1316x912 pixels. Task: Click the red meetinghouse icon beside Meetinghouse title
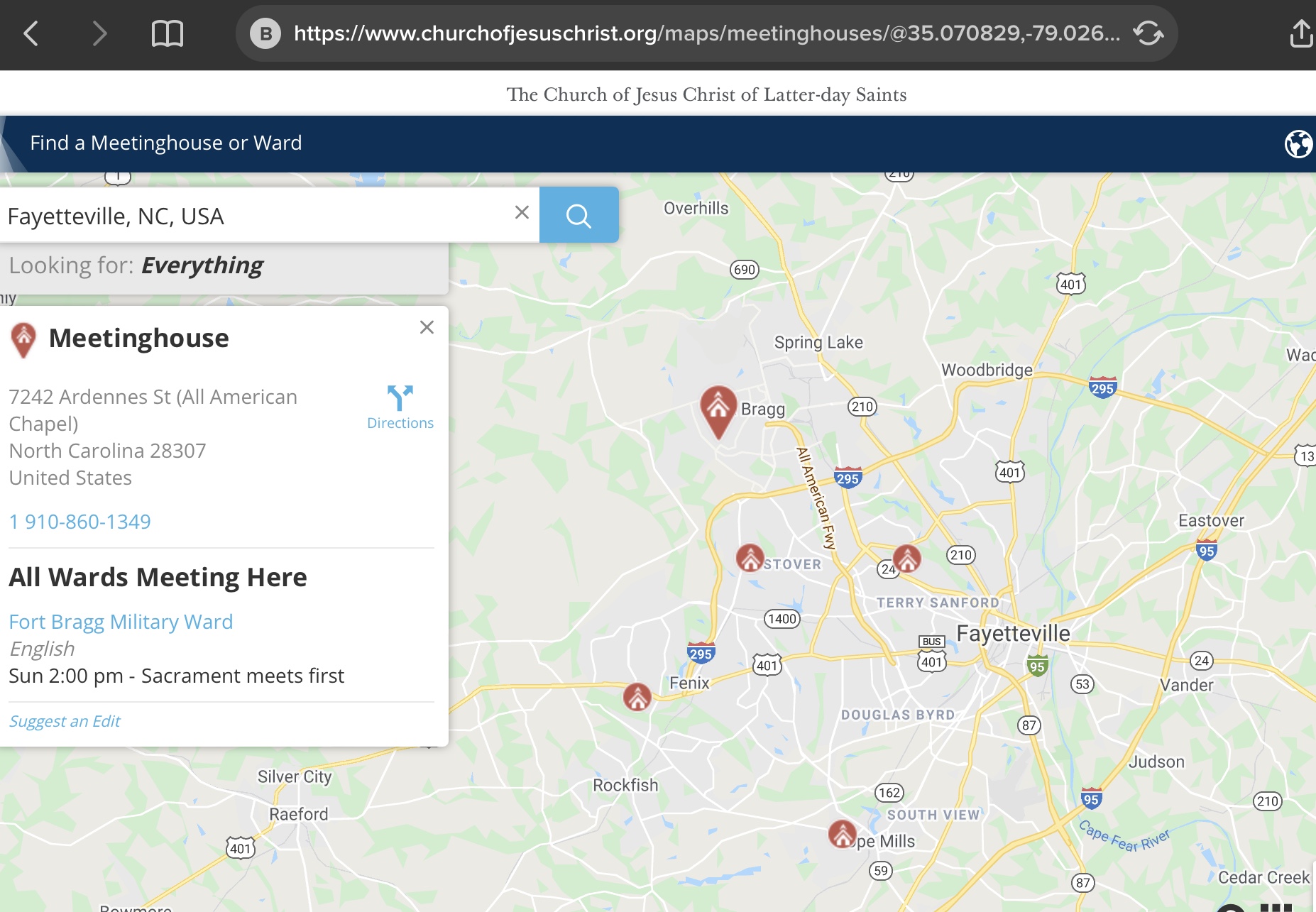tap(23, 340)
